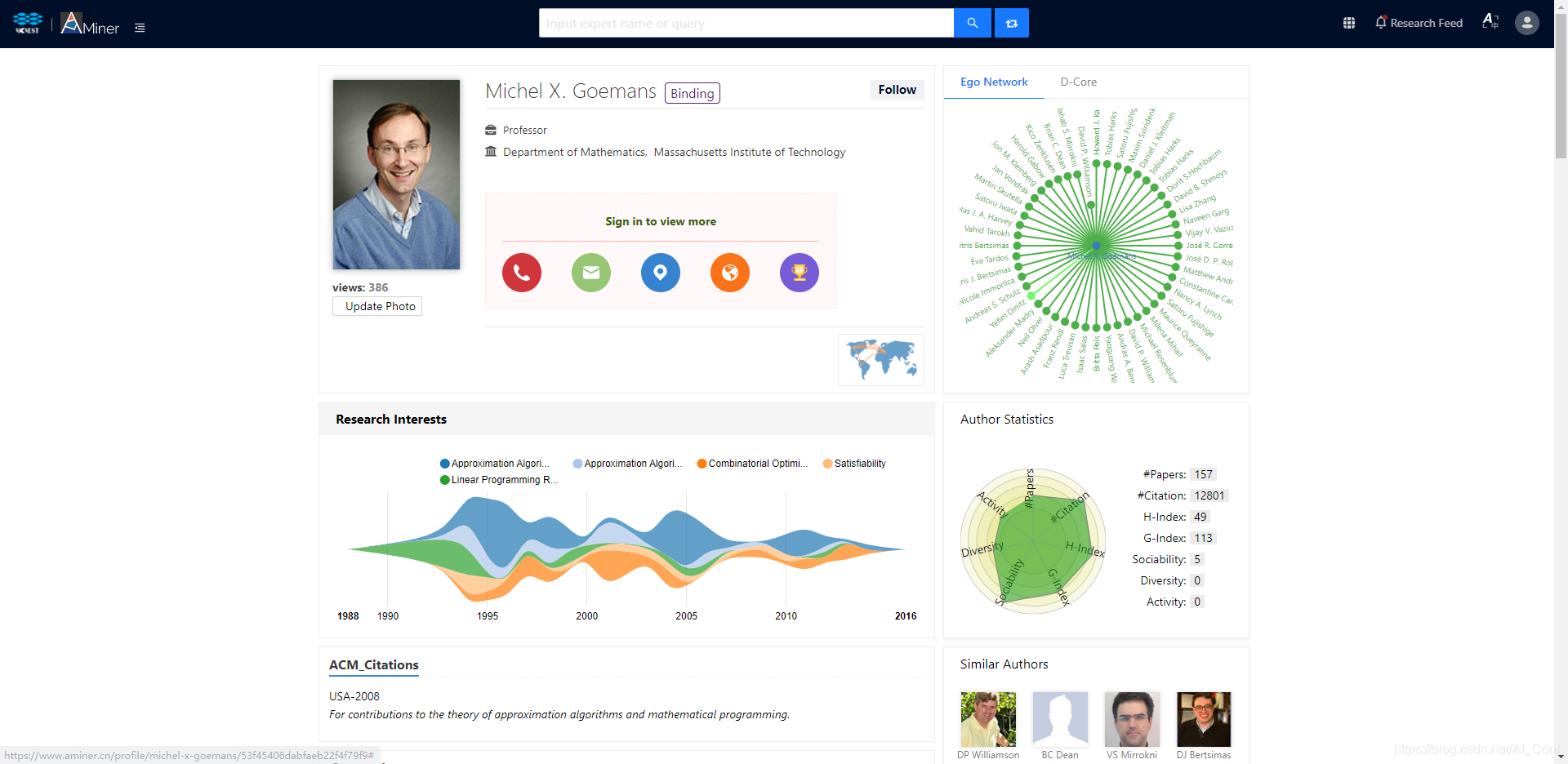This screenshot has height=764, width=1568.
Task: Click the Éva Tardos node label
Action: click(990, 260)
